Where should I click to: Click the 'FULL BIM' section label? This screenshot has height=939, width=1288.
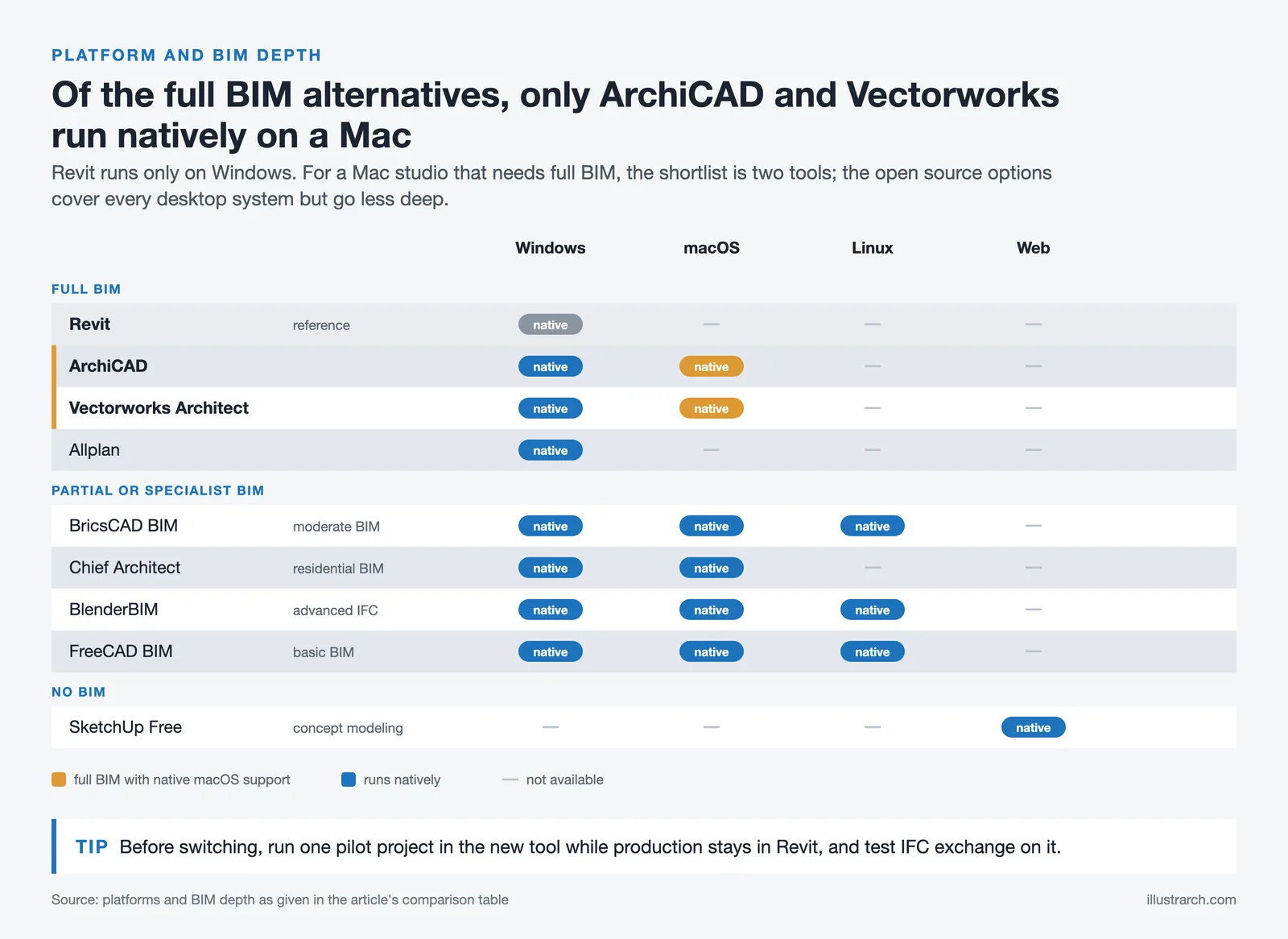click(86, 289)
